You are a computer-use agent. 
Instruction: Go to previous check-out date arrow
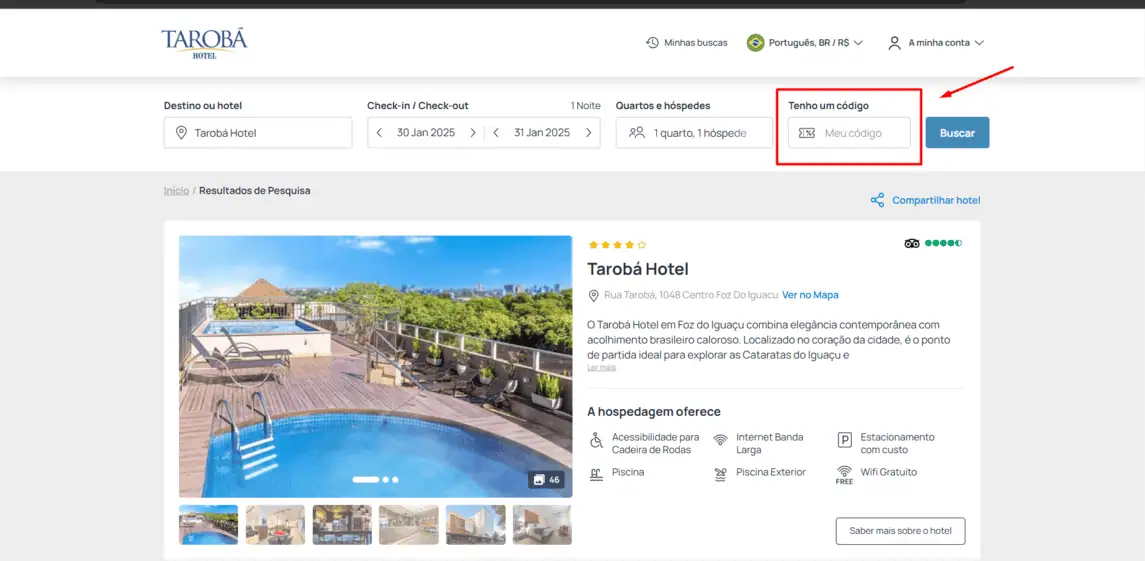(496, 133)
